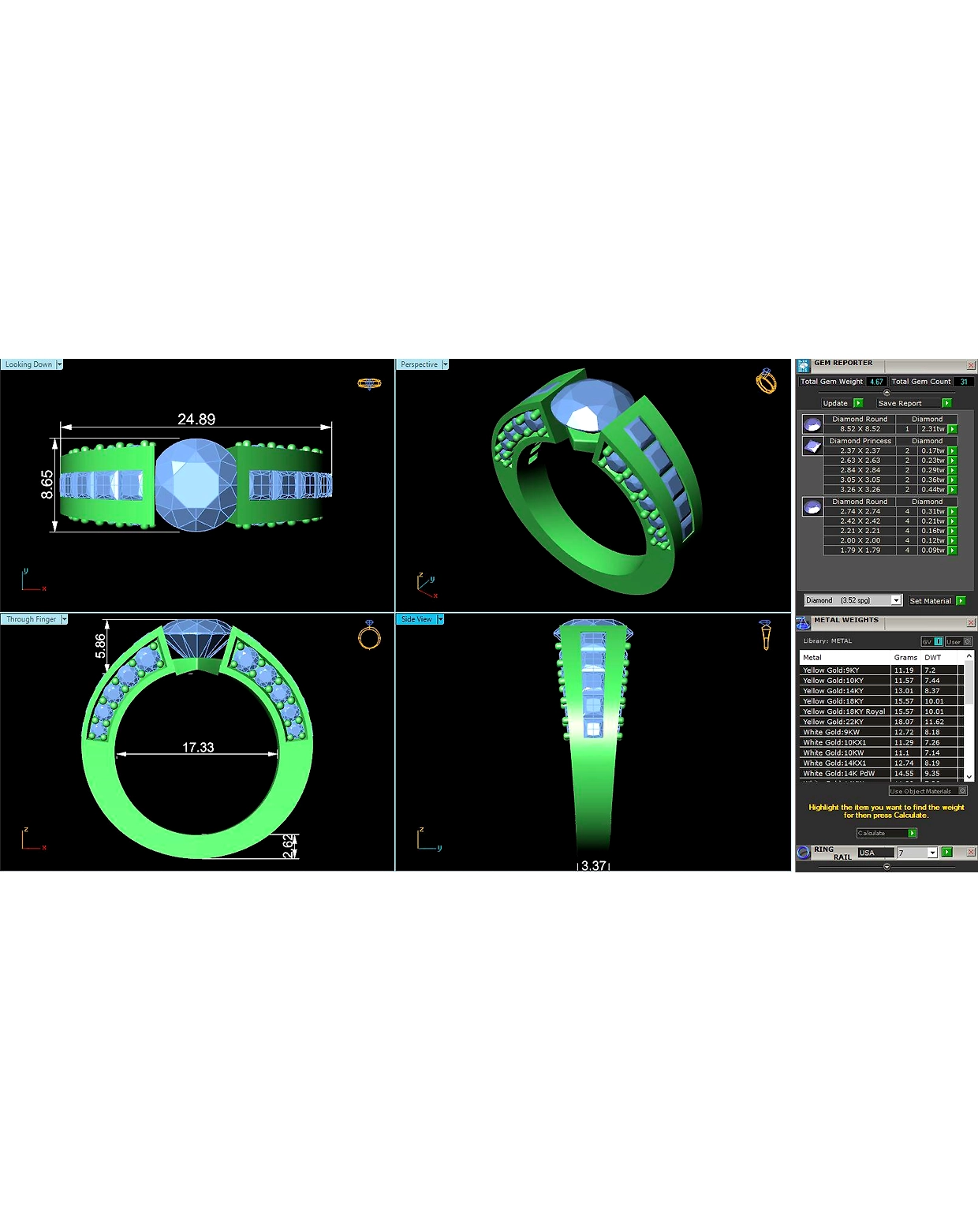978x1232 pixels.
Task: Open the Perspective viewport title menu
Action: click(x=445, y=364)
